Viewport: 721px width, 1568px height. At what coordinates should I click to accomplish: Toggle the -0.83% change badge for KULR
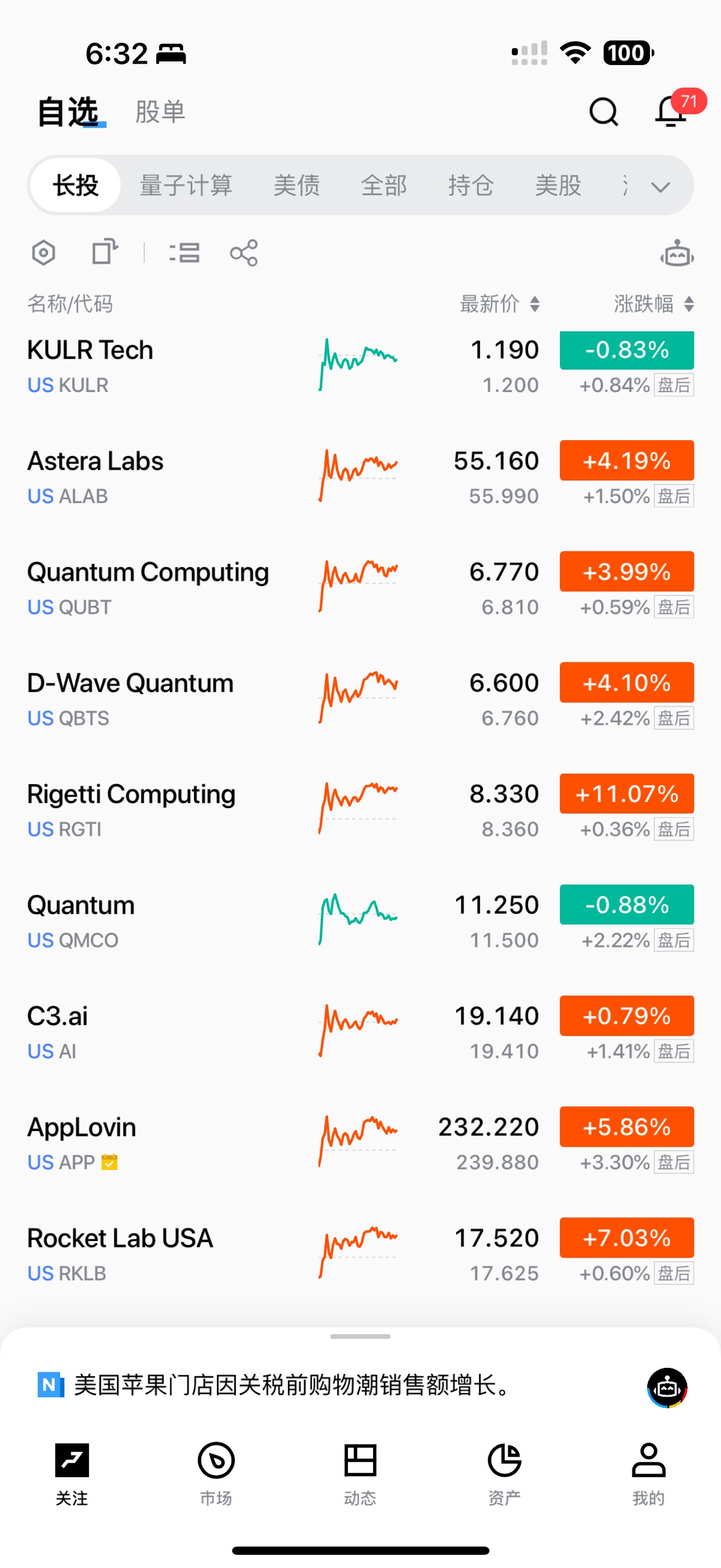[627, 350]
